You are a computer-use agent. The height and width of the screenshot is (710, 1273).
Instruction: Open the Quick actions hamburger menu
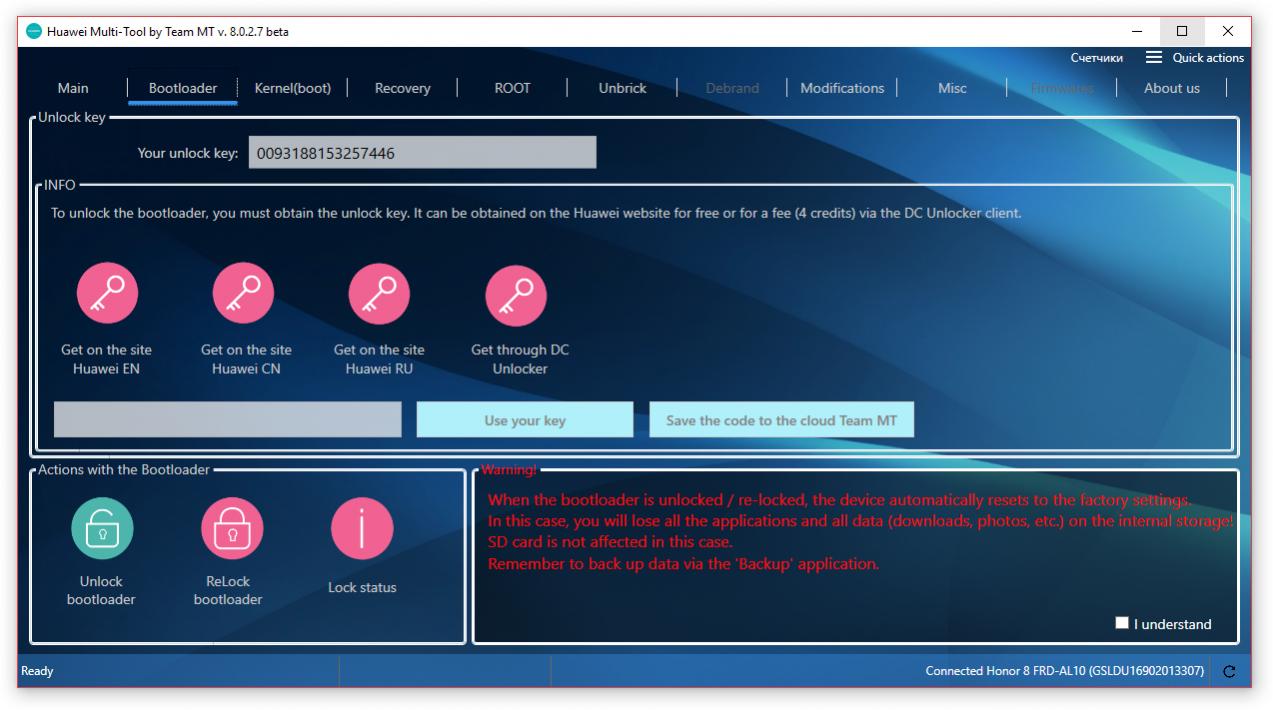(x=1154, y=57)
